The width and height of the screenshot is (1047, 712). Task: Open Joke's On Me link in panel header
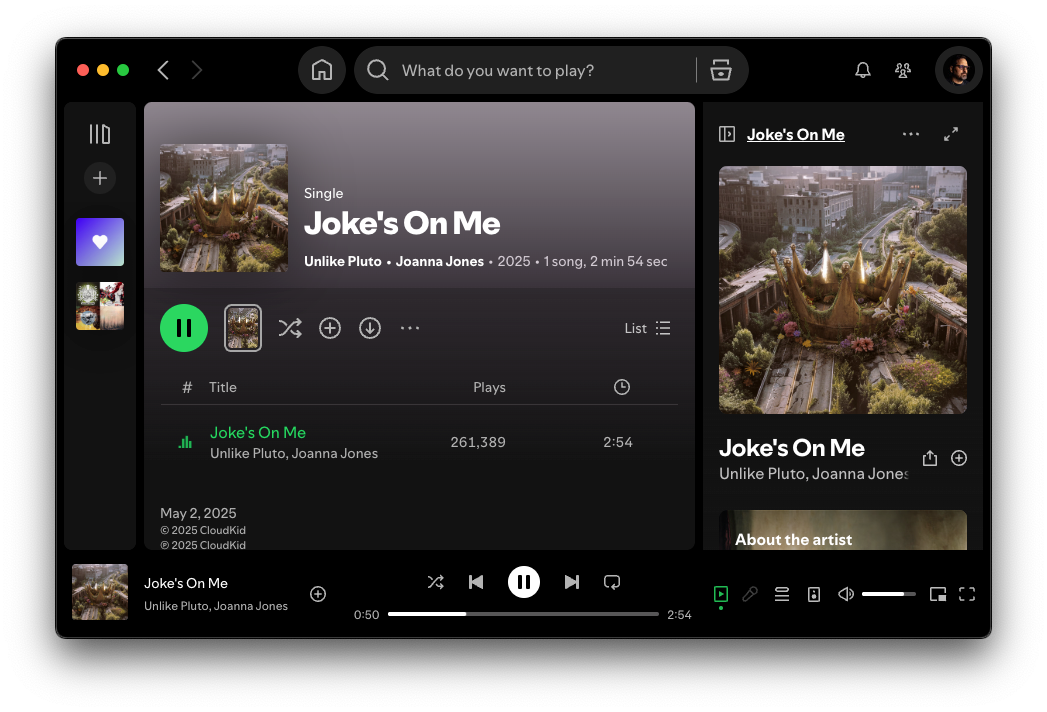795,134
